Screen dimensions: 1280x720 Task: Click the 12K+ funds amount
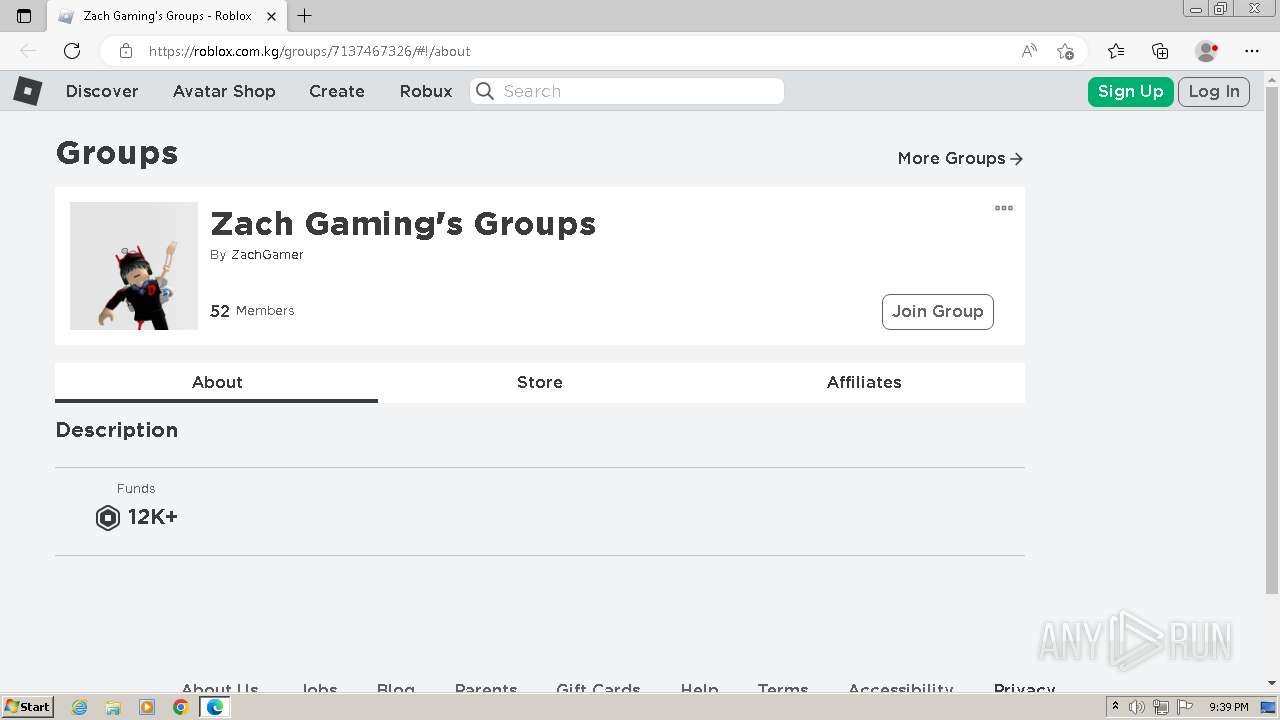153,517
